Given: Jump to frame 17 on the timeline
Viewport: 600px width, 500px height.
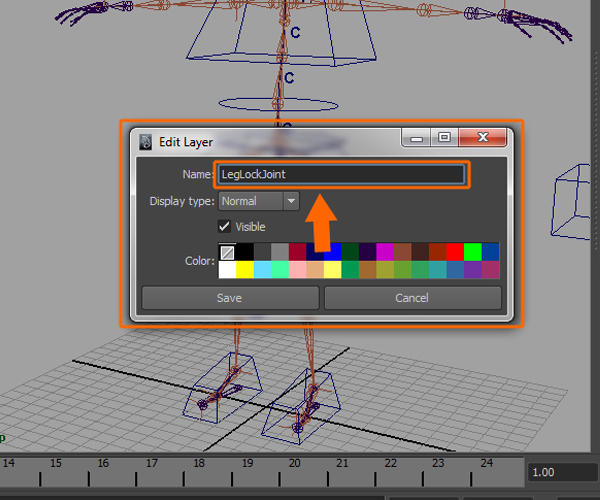Looking at the screenshot, I should [152, 463].
